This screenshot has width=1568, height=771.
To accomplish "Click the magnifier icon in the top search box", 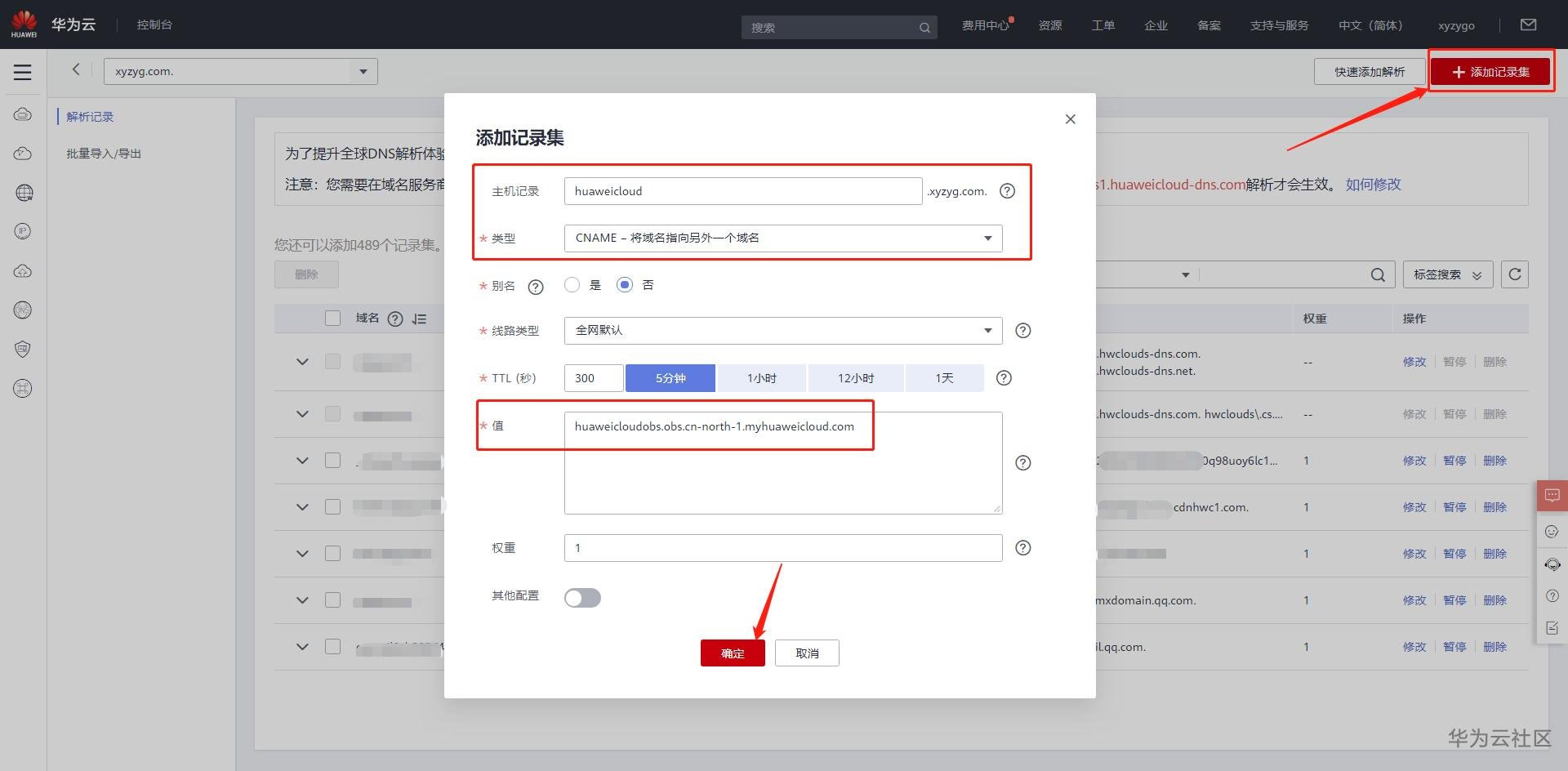I will pyautogui.click(x=924, y=28).
